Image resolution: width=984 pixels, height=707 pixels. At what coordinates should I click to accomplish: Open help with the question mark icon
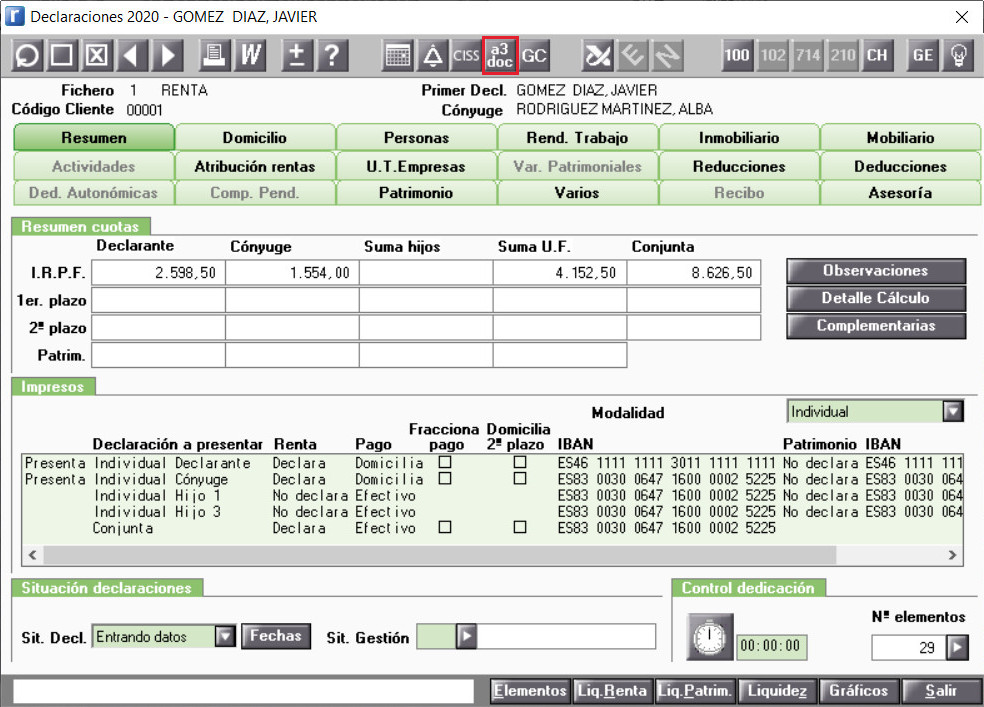[x=332, y=55]
